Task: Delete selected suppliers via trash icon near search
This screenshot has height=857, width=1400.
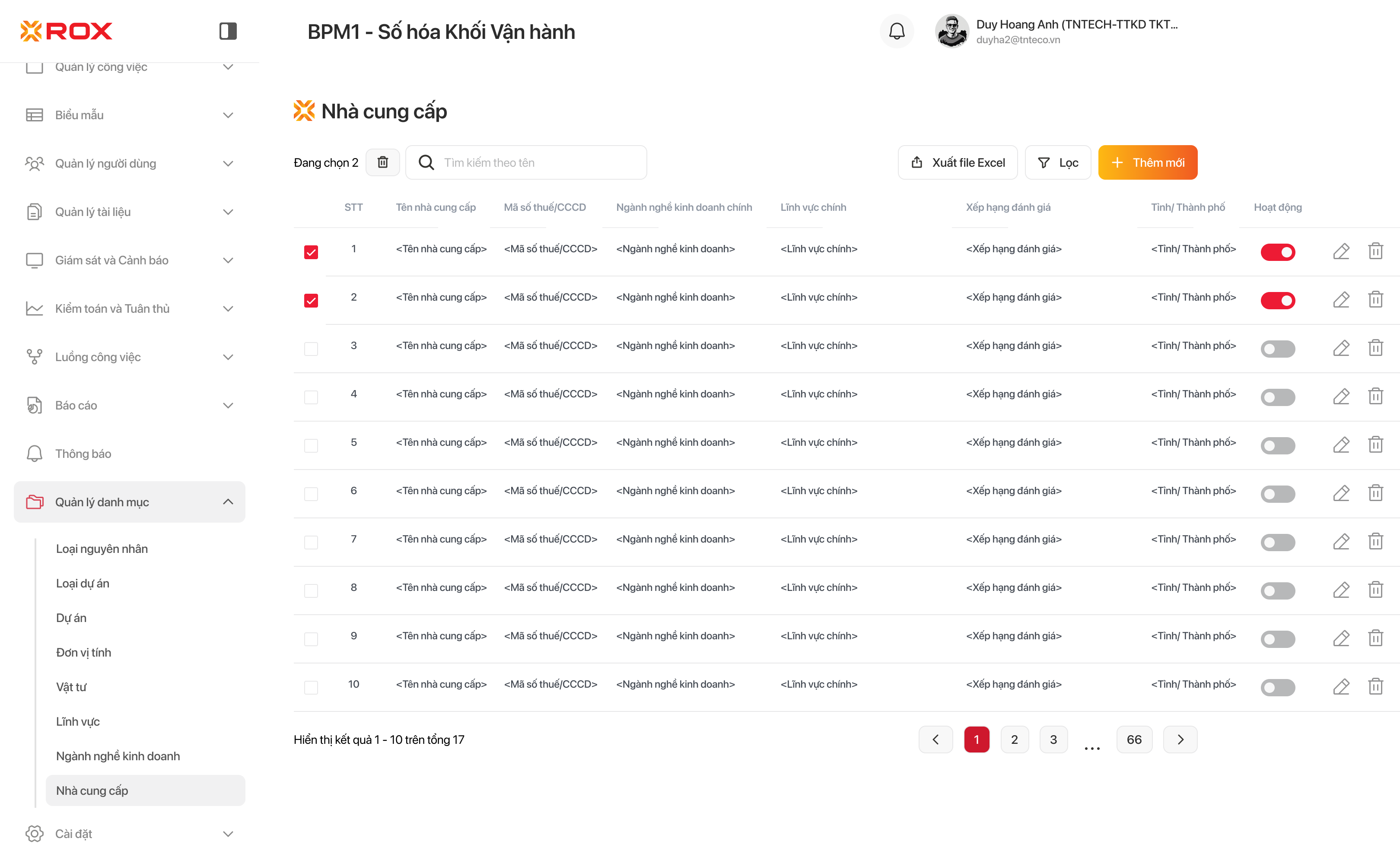Action: coord(383,162)
